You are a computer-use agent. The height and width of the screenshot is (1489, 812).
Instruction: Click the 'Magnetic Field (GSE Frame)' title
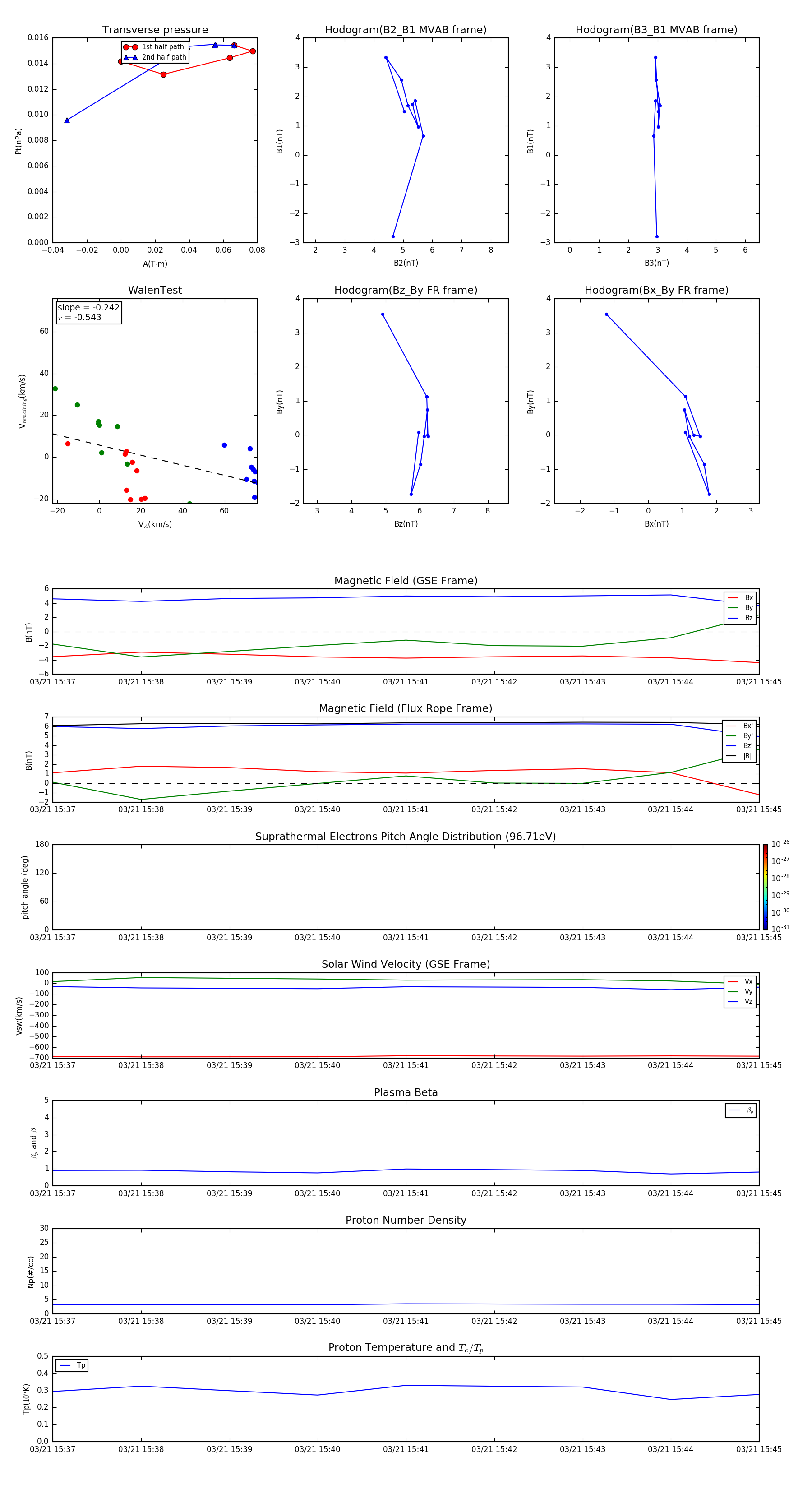click(406, 581)
